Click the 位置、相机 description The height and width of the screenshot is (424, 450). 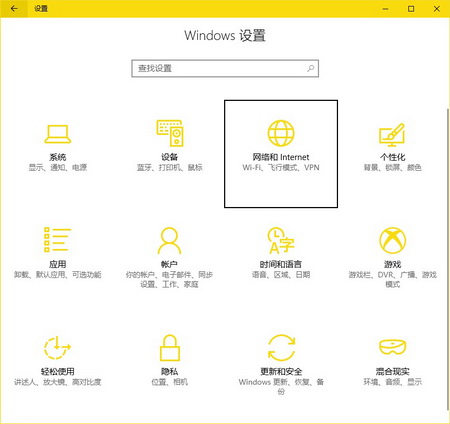point(169,382)
